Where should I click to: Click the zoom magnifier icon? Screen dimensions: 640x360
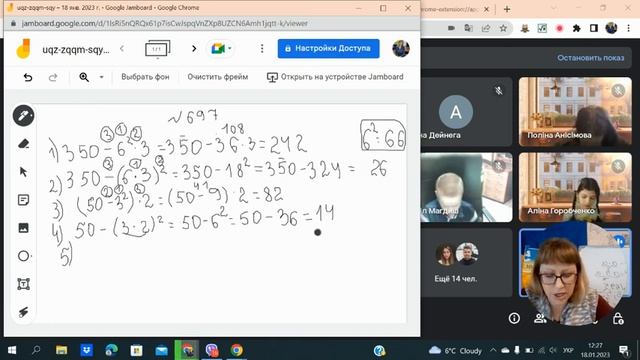pos(84,77)
